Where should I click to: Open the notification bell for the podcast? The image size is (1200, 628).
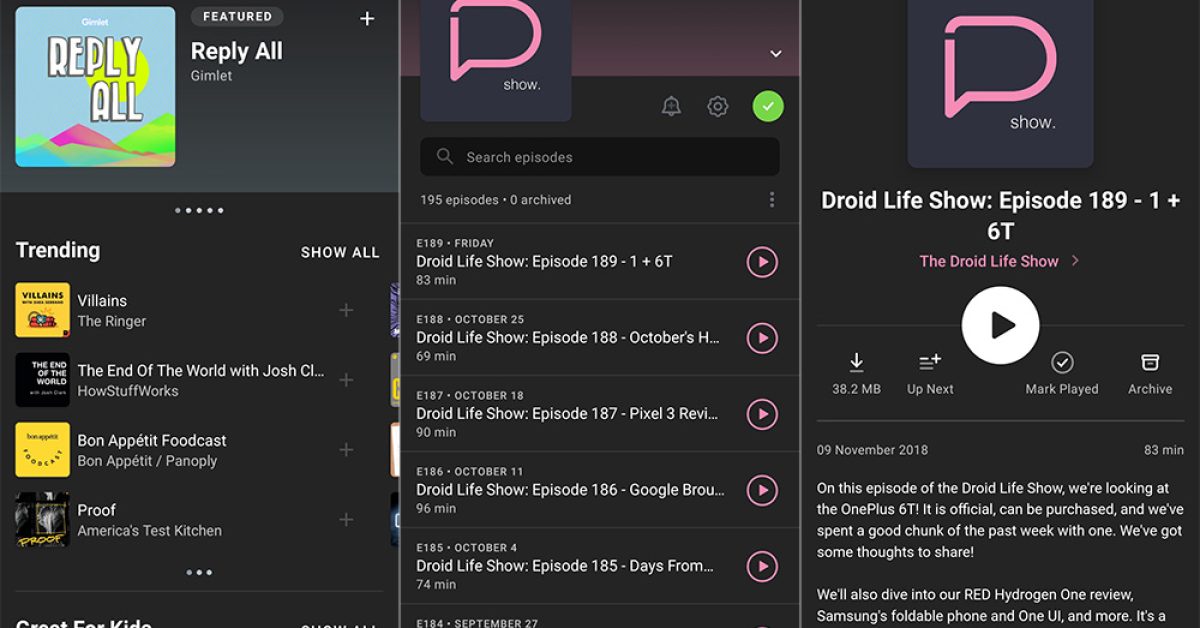tap(671, 106)
